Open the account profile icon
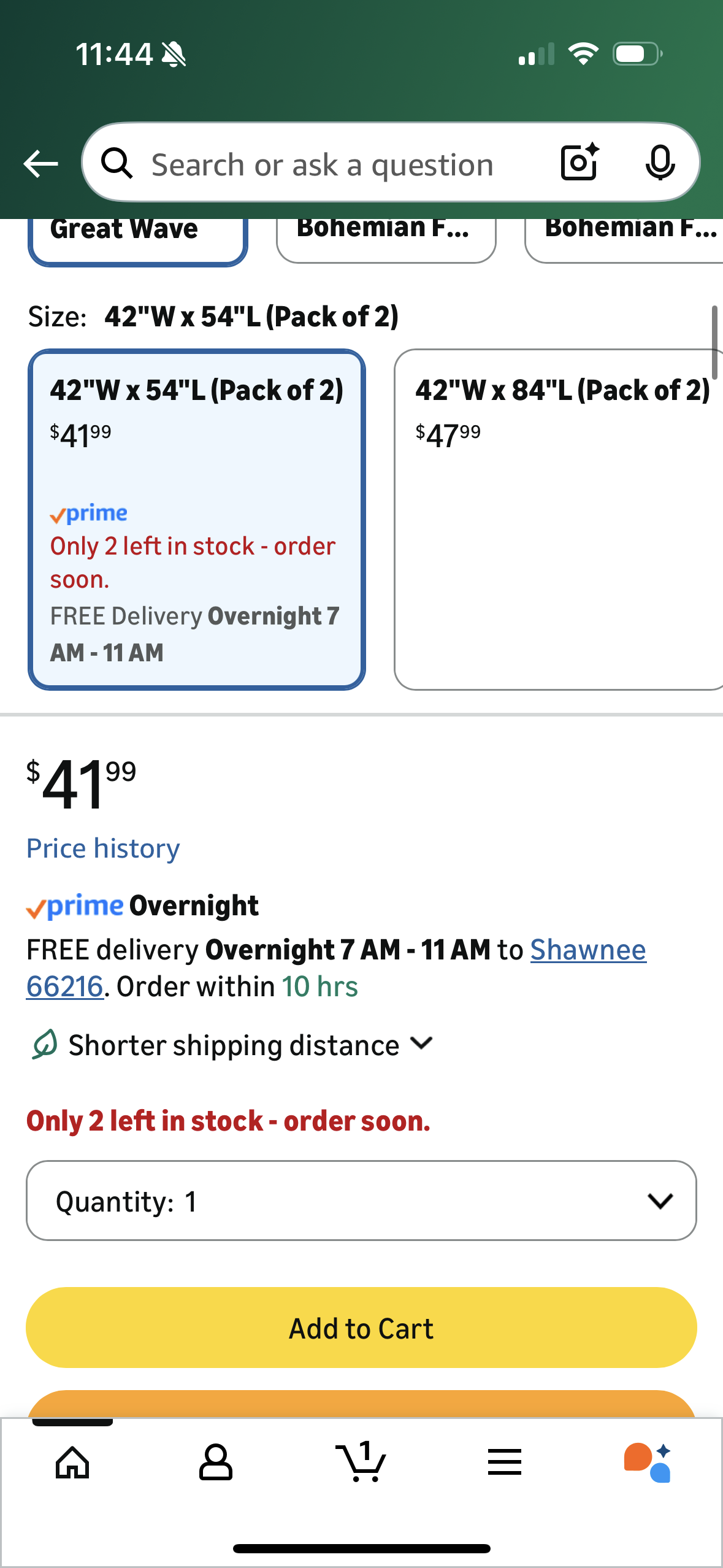Image resolution: width=723 pixels, height=1568 pixels. [x=216, y=1462]
